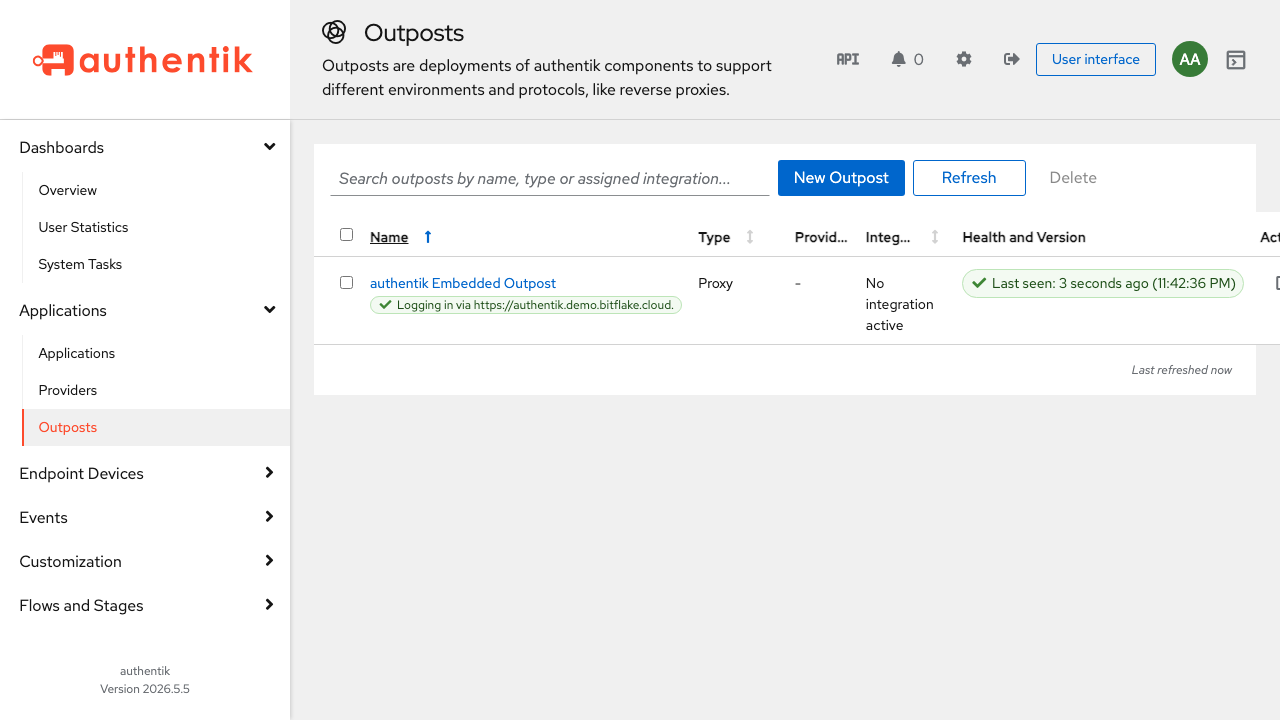The height and width of the screenshot is (720, 1280).
Task: Open the authentik Embedded Outpost link
Action: point(463,283)
